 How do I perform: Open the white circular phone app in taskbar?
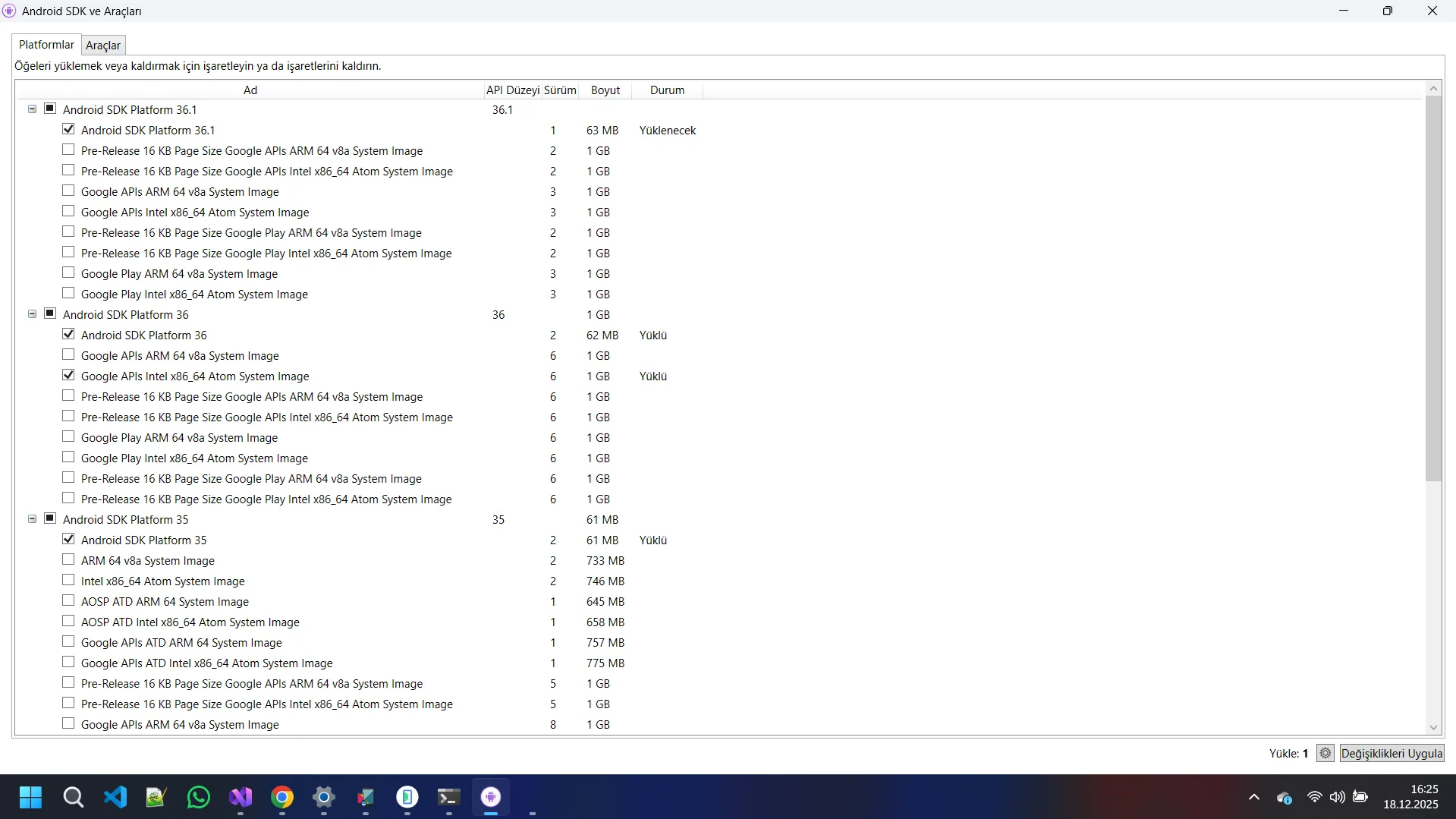407,797
